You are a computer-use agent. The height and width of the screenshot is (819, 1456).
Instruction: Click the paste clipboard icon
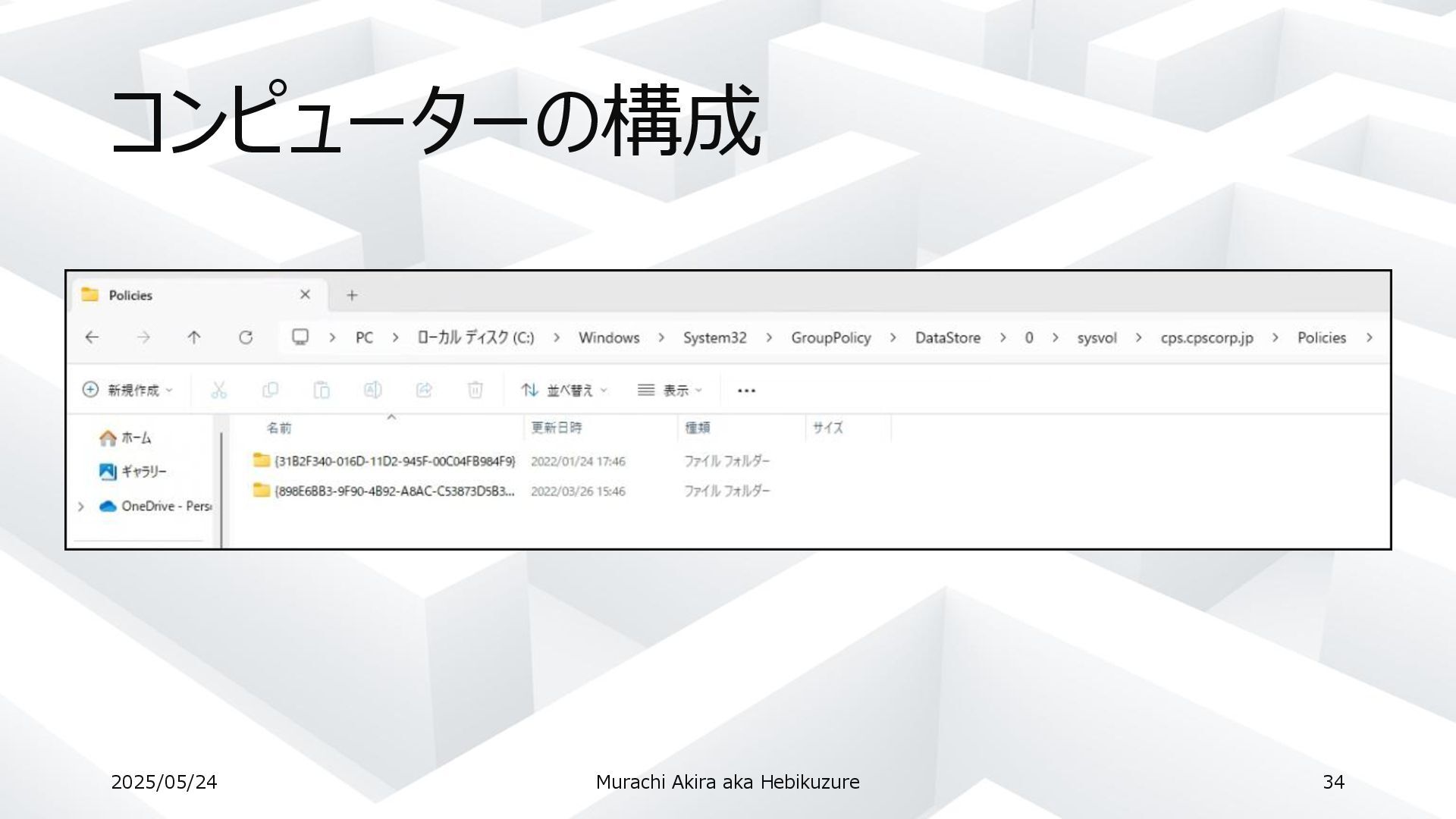[x=322, y=390]
